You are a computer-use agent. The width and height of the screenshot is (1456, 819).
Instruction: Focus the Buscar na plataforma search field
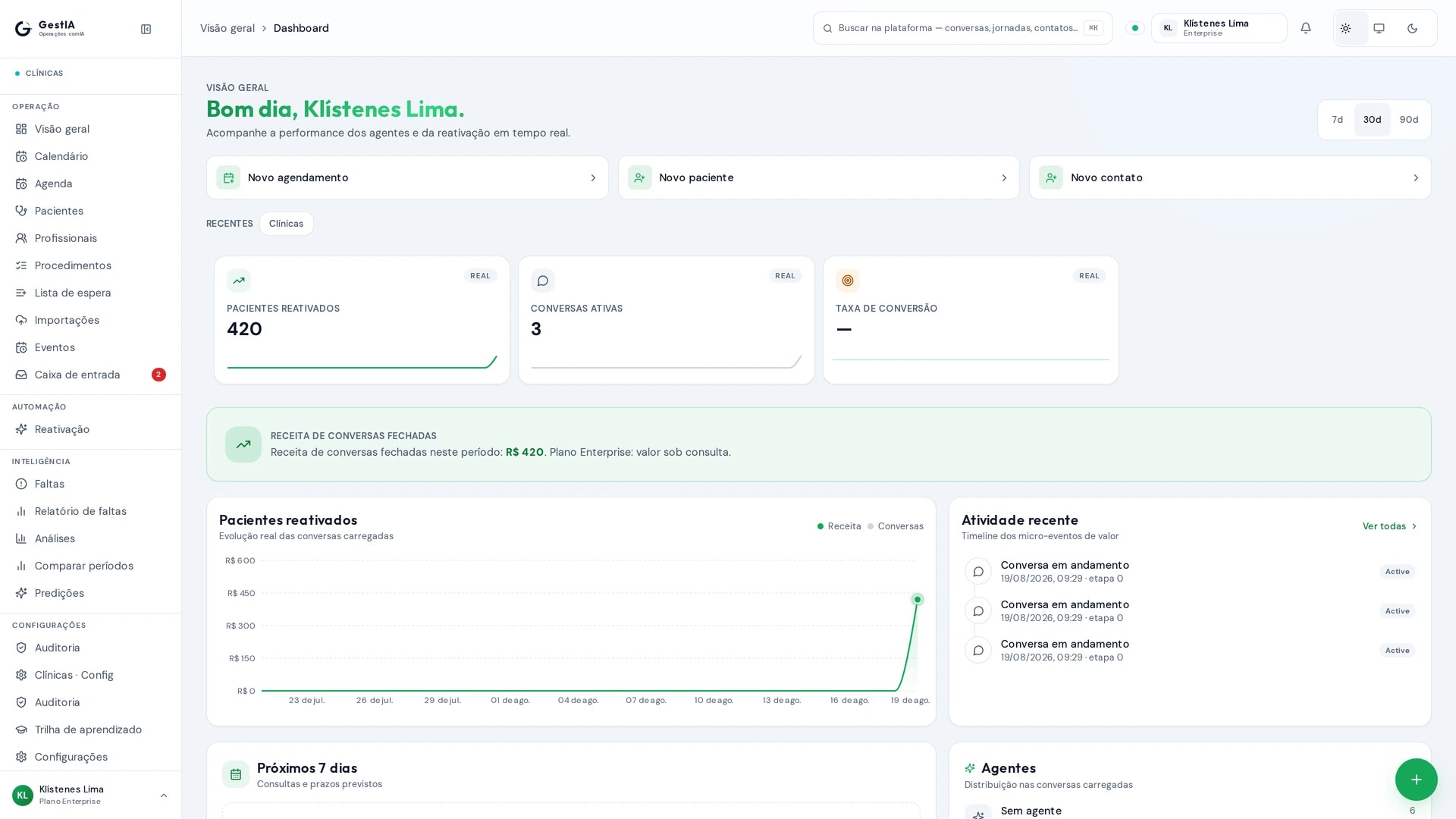(x=963, y=28)
